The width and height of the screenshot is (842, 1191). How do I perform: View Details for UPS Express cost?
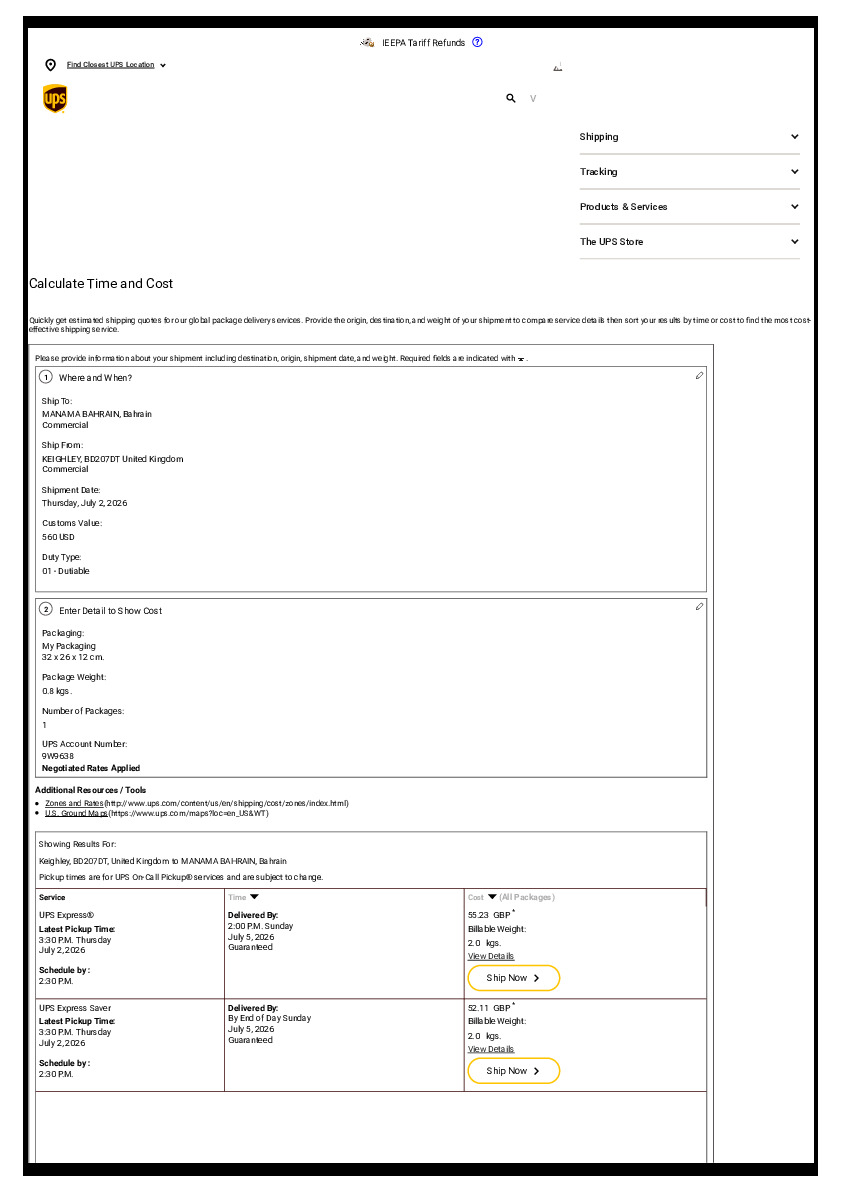(x=490, y=956)
